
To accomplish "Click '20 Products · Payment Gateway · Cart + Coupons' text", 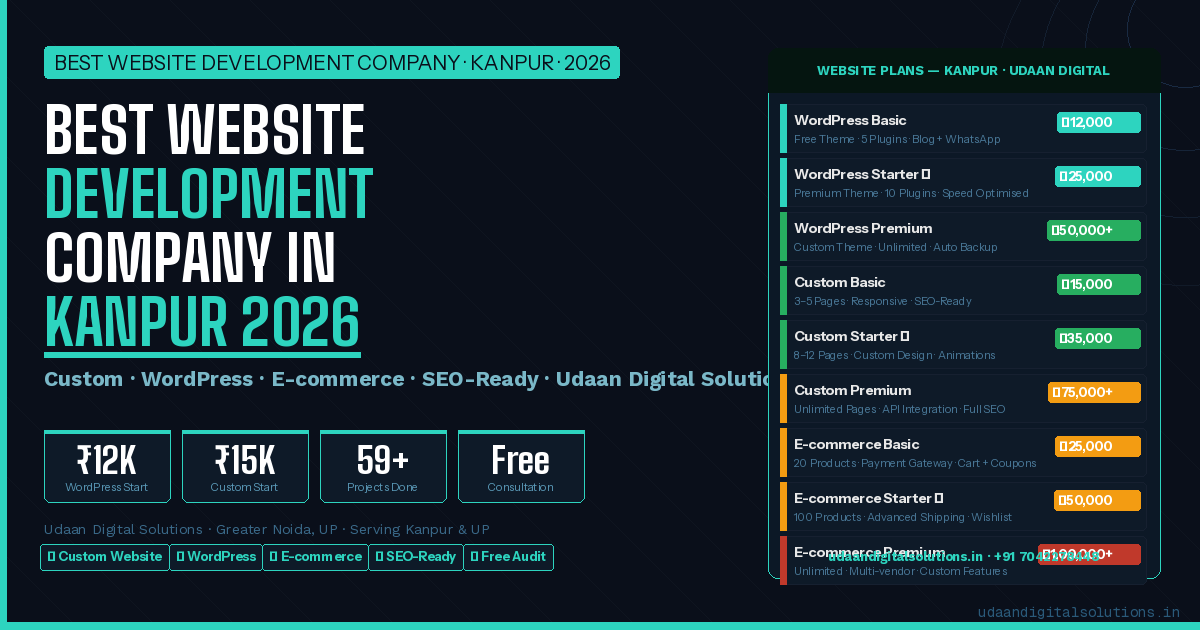I will [915, 464].
